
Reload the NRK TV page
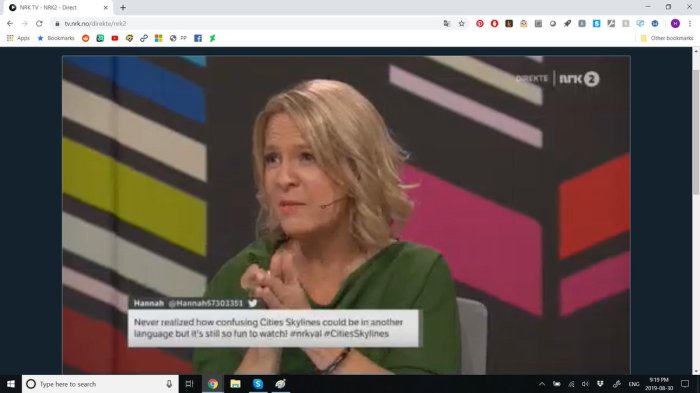[x=39, y=24]
